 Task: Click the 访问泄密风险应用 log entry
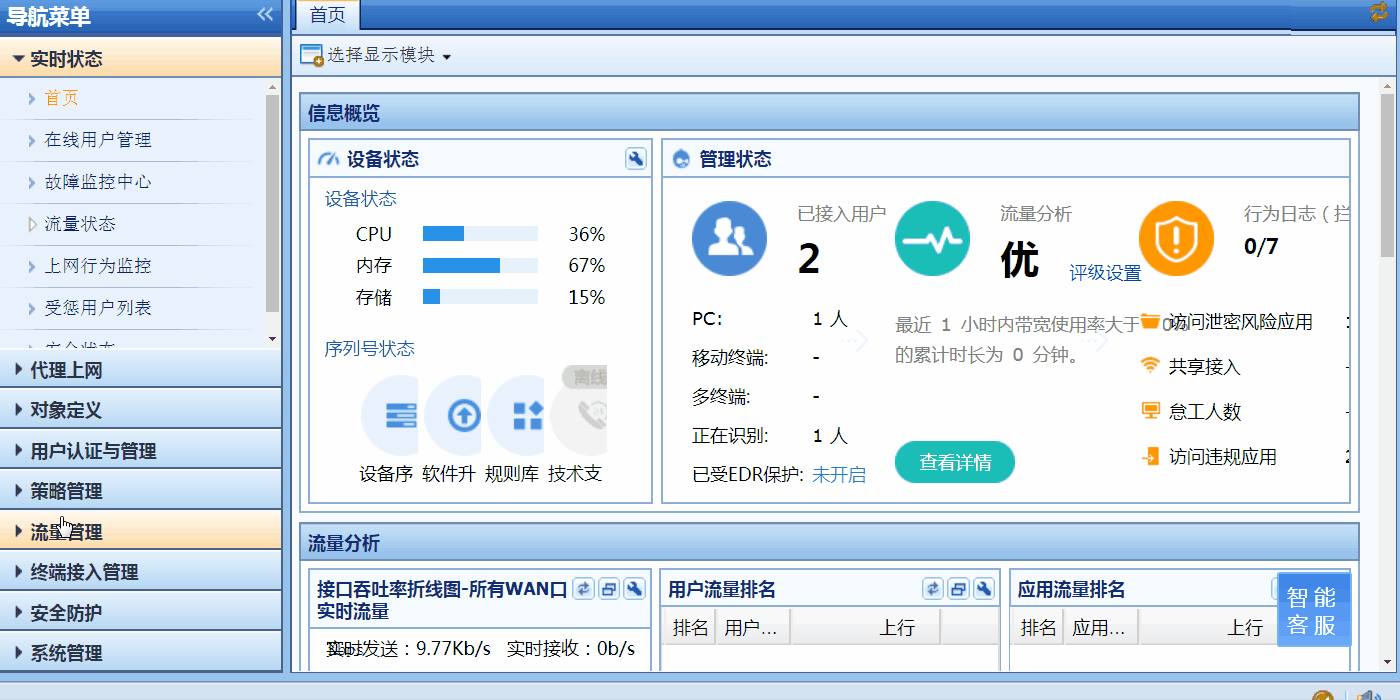(x=1240, y=322)
